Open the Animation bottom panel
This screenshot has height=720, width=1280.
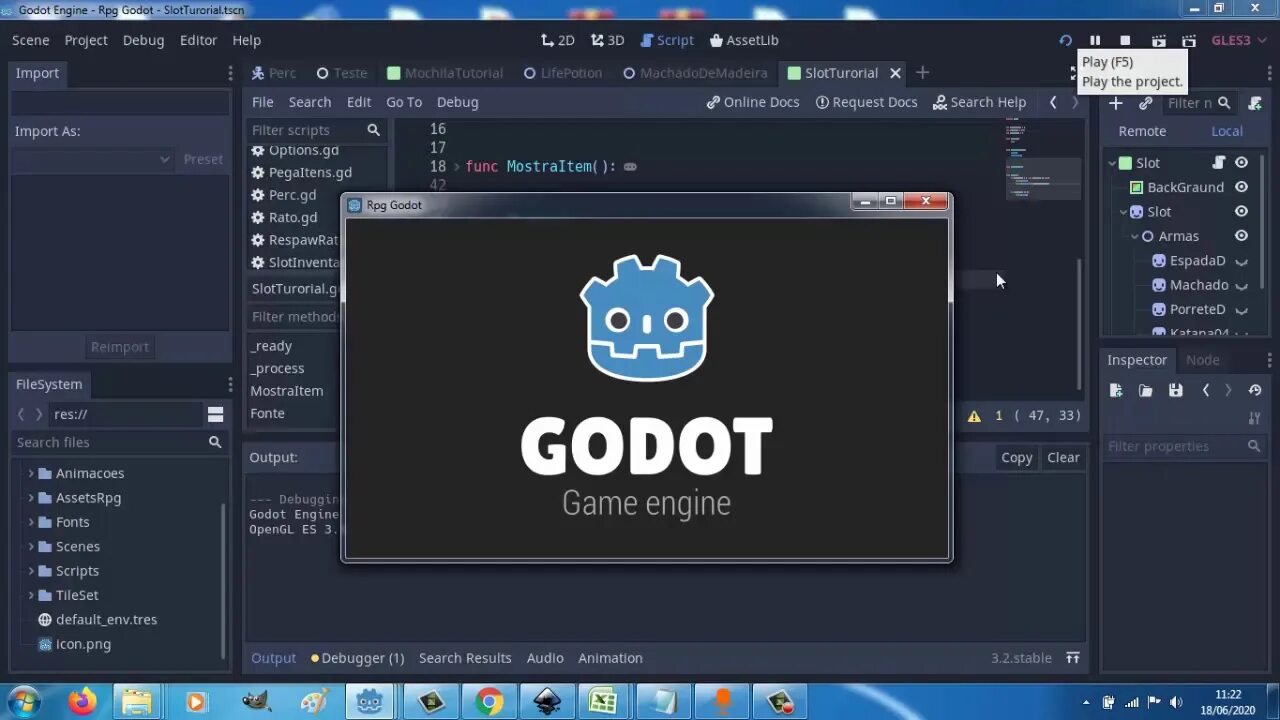[x=610, y=658]
